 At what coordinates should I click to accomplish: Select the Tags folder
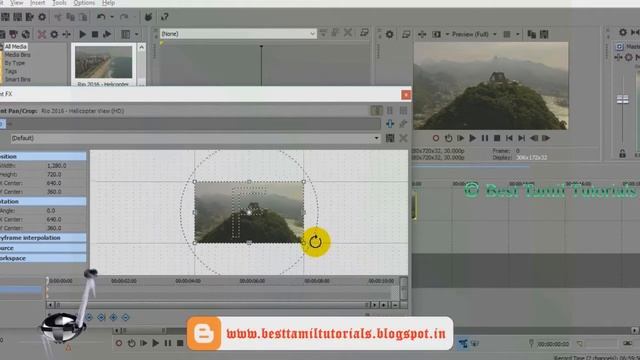click(11, 71)
